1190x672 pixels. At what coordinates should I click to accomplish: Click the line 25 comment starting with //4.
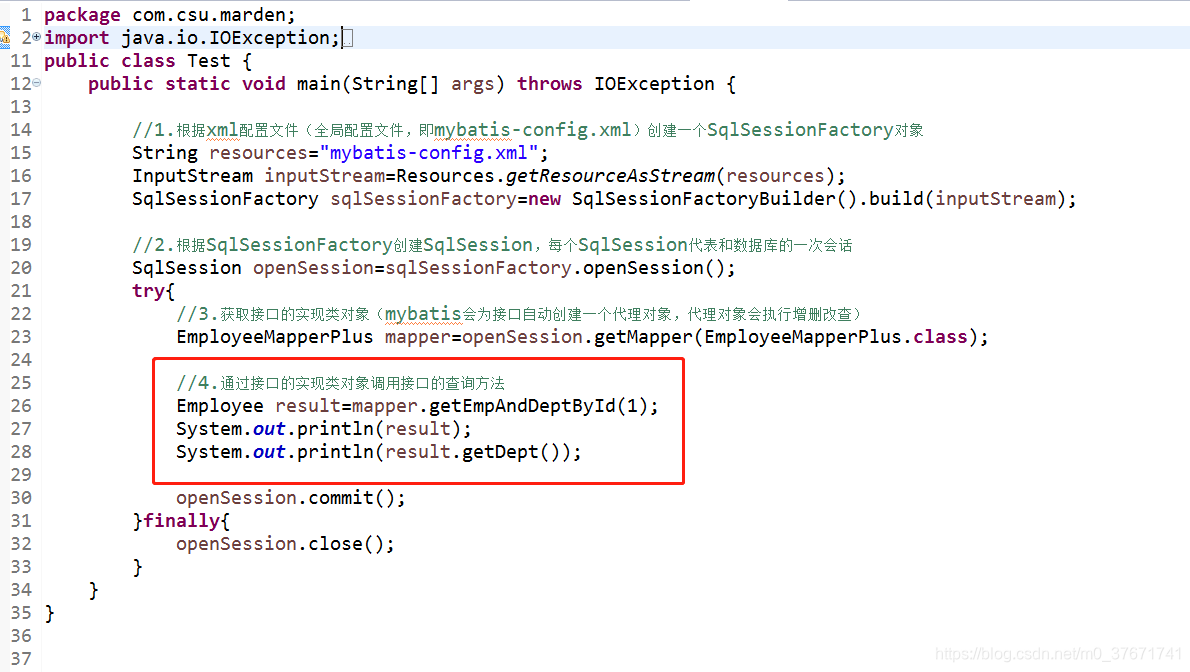tap(340, 383)
